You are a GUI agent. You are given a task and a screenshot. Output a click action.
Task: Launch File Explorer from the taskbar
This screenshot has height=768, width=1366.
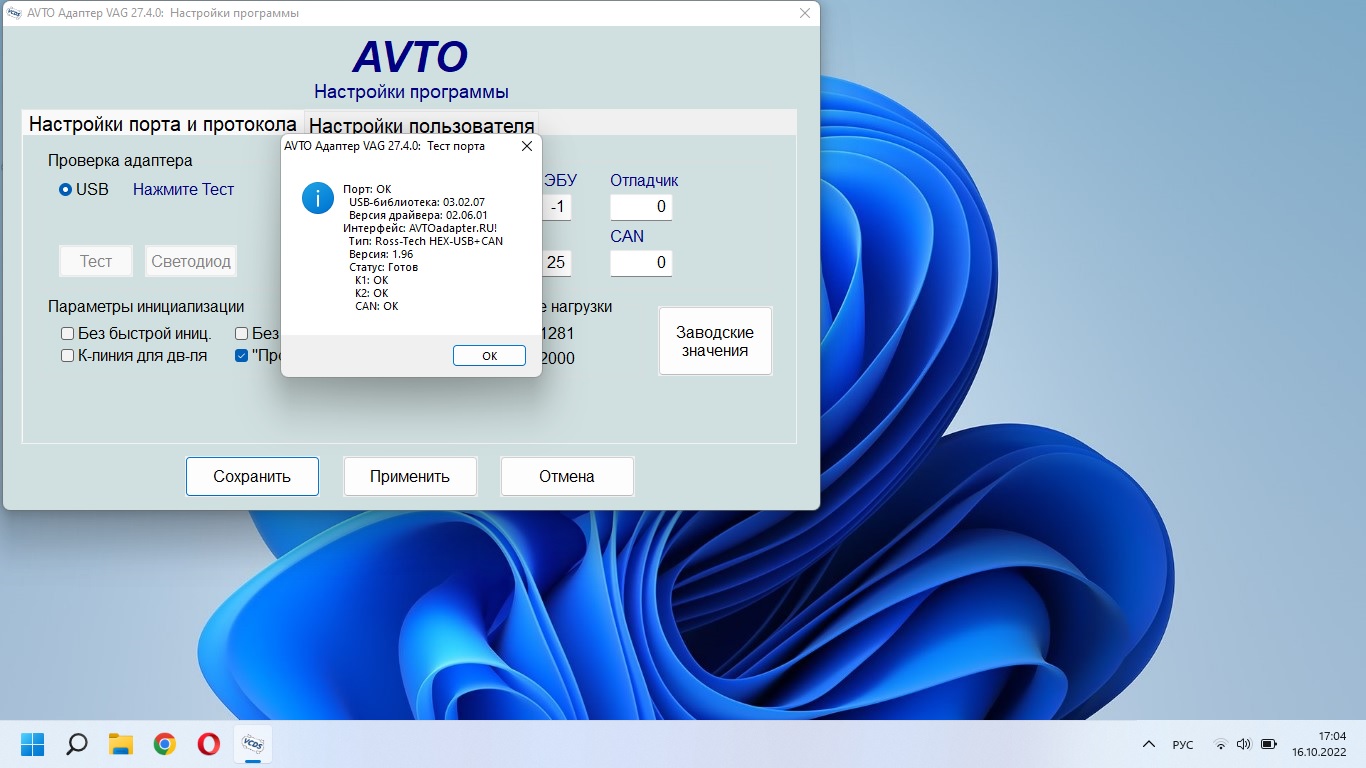click(121, 744)
